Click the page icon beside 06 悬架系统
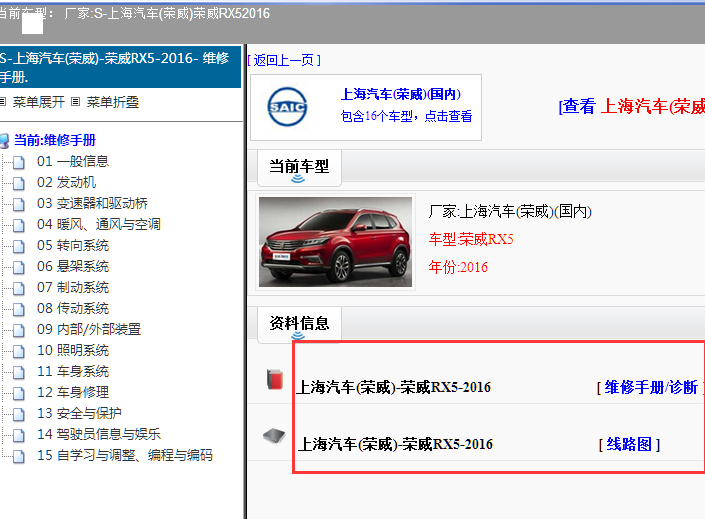705x519 pixels. (x=19, y=267)
